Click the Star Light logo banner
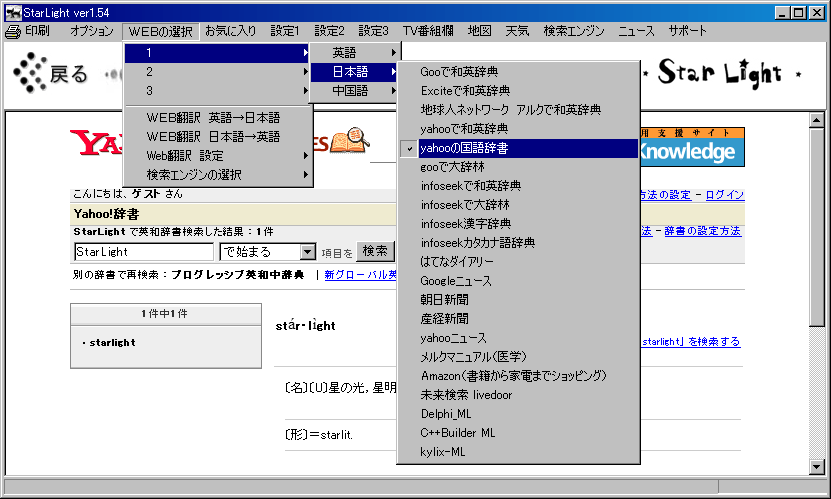 (x=721, y=74)
